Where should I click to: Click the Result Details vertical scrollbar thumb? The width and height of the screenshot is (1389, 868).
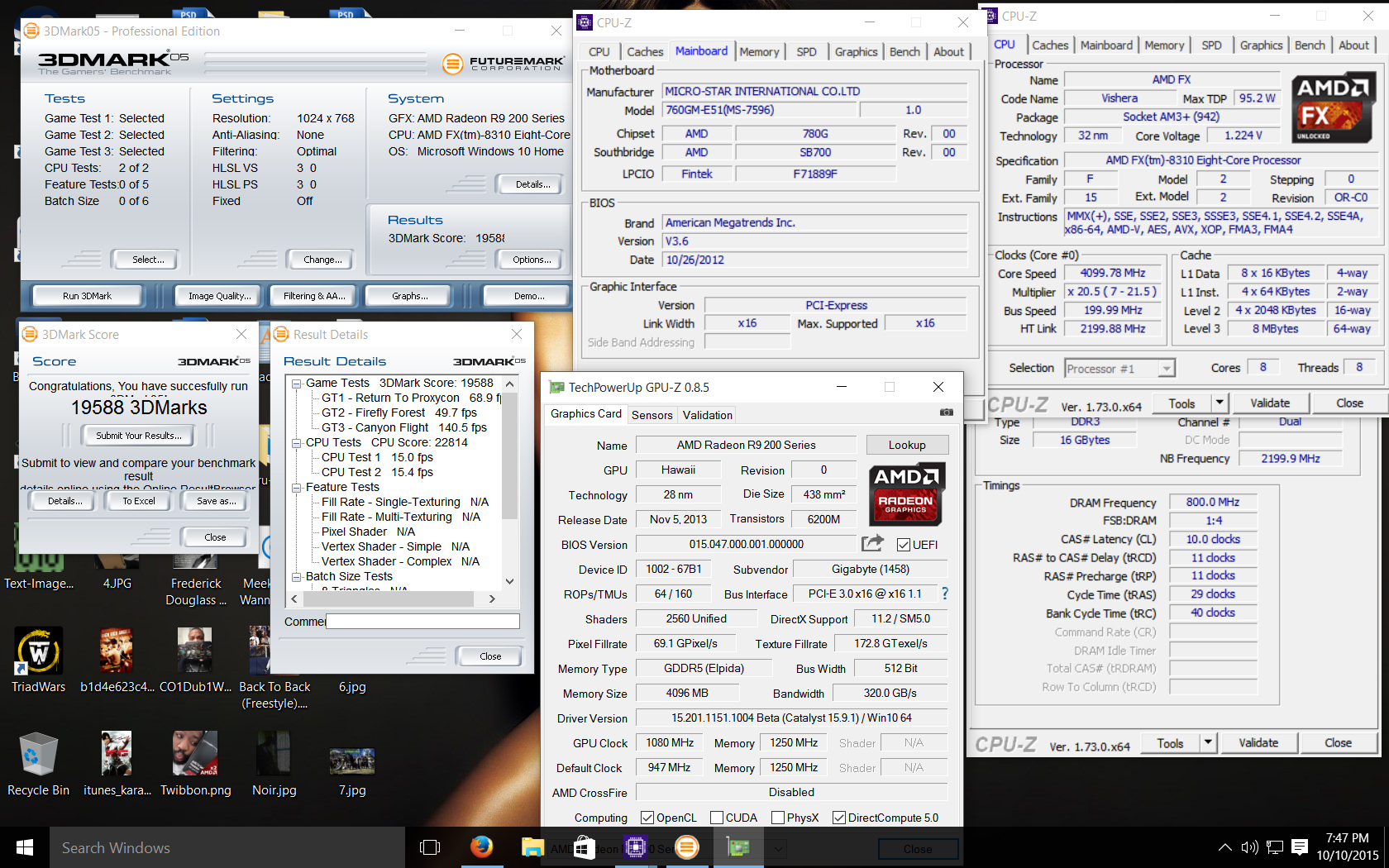tap(510, 455)
